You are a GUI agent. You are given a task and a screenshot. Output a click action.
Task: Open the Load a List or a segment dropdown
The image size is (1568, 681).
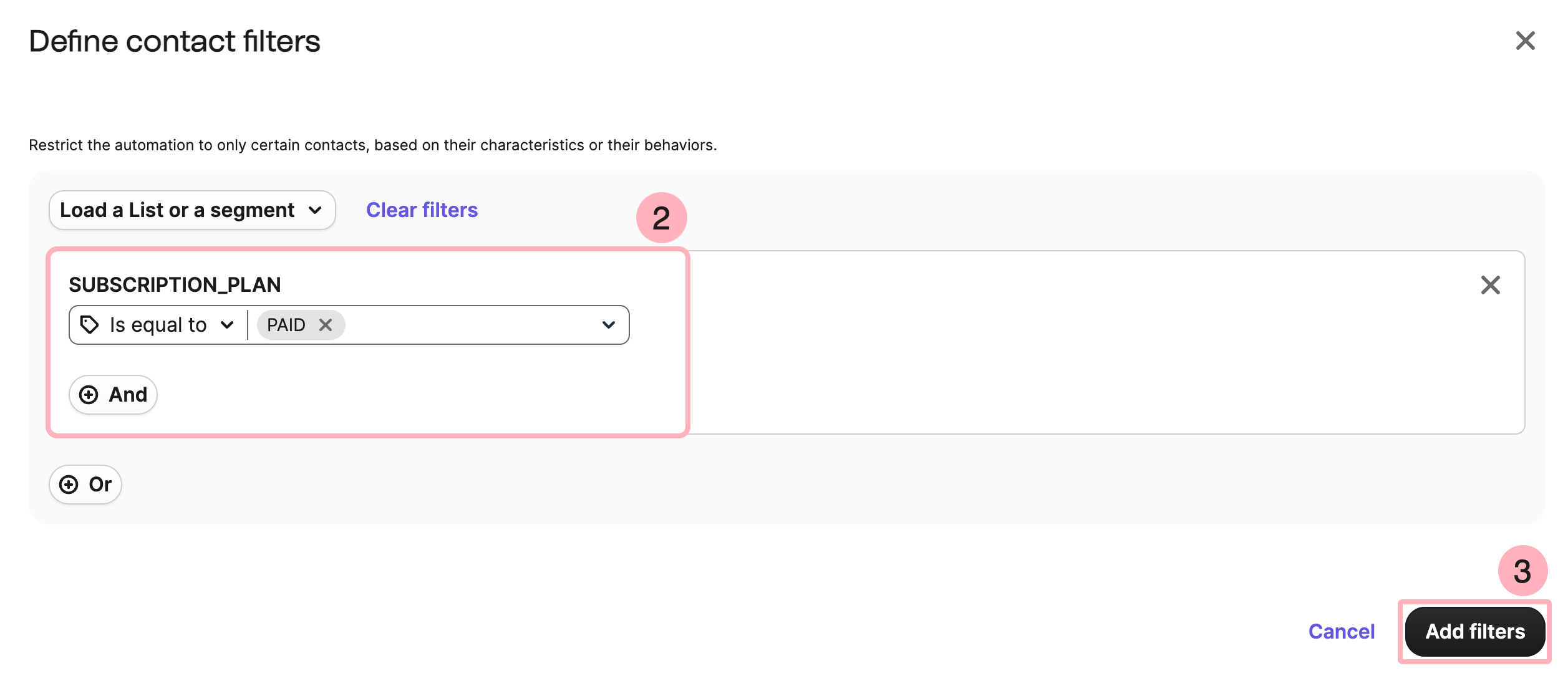coord(192,210)
